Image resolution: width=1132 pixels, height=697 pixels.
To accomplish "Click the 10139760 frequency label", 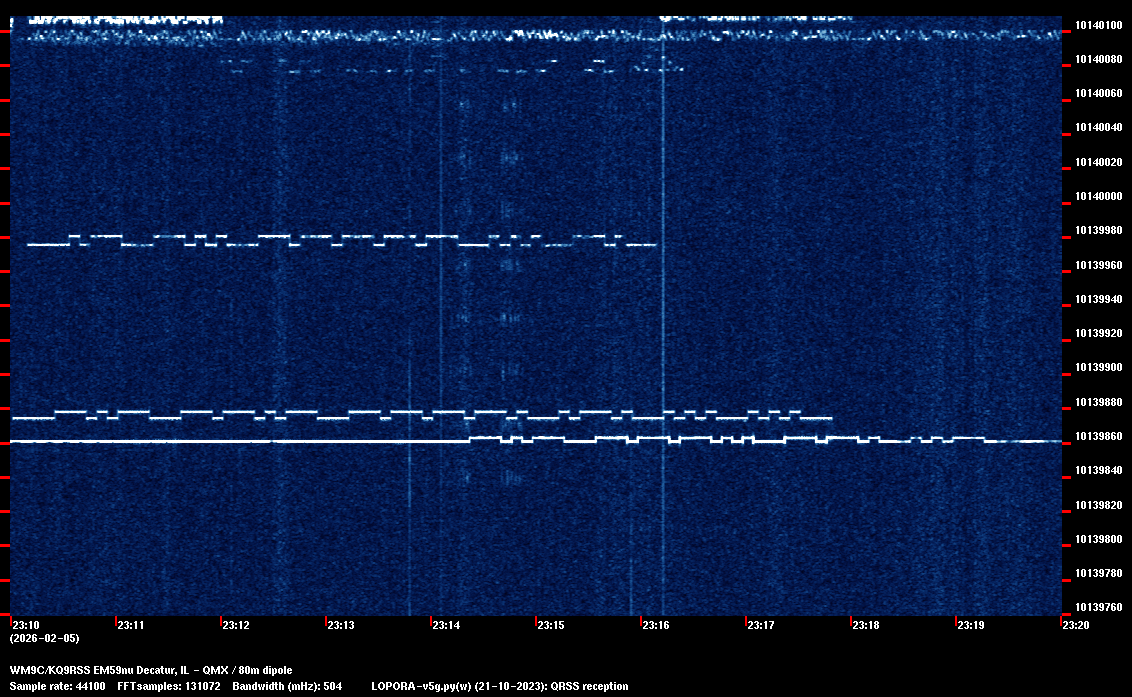I will (1098, 608).
